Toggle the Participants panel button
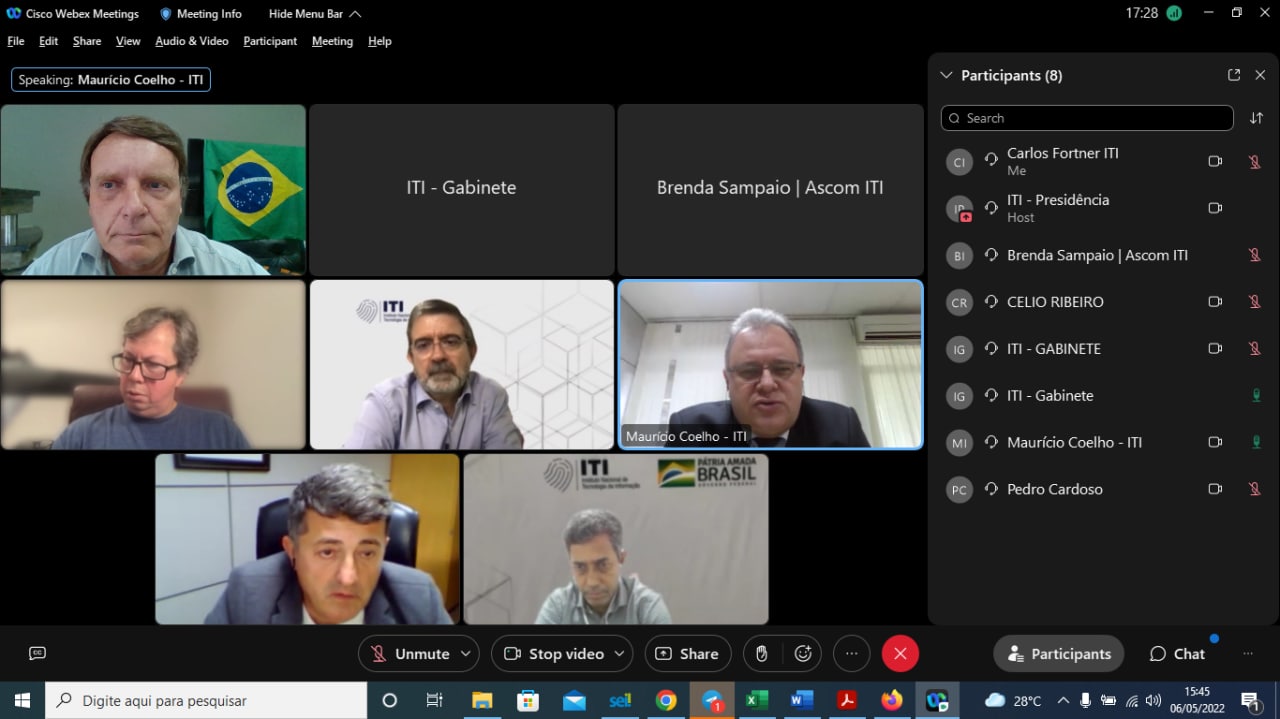 [x=1058, y=654]
